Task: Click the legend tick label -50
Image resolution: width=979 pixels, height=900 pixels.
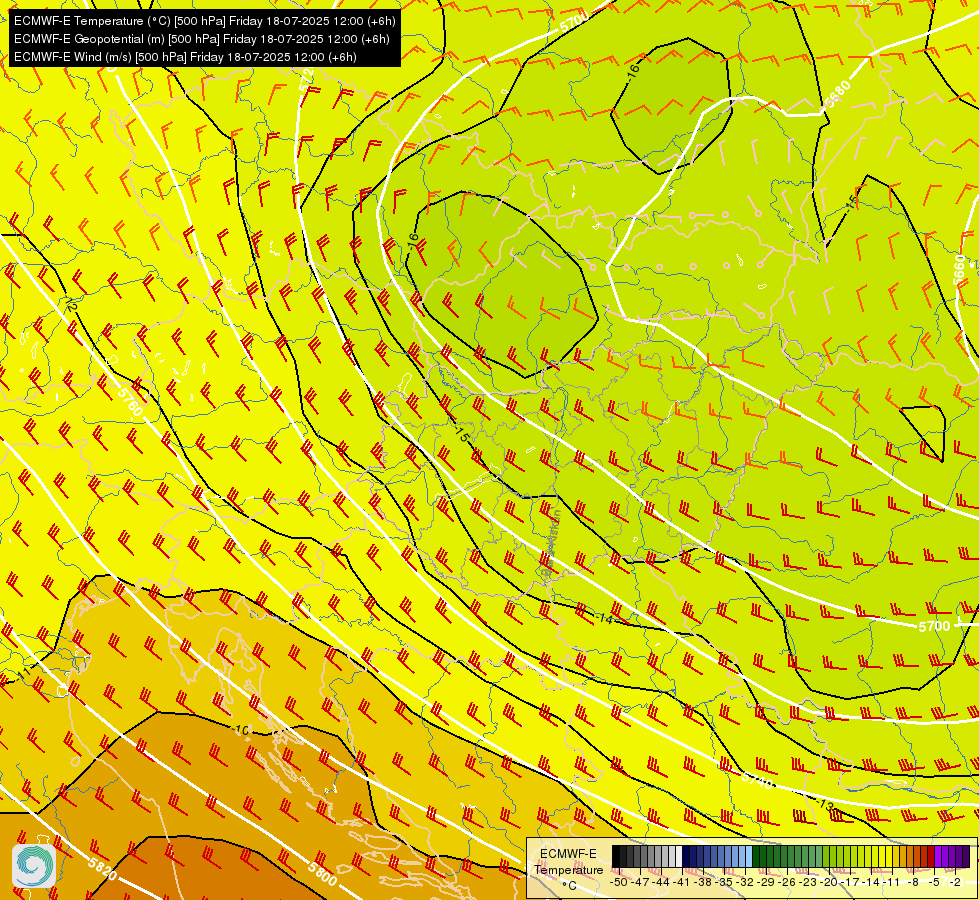Action: tap(619, 882)
